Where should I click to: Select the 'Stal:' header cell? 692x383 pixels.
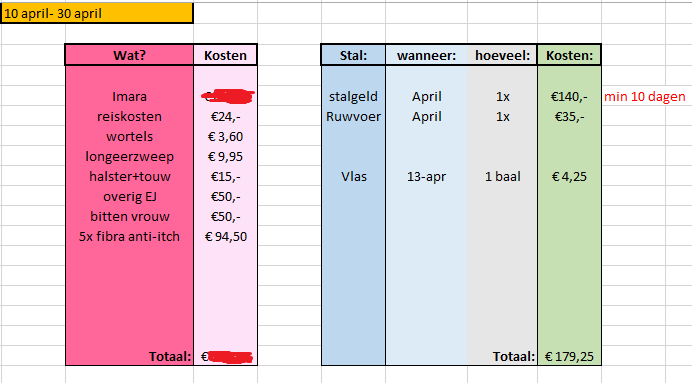[353, 55]
